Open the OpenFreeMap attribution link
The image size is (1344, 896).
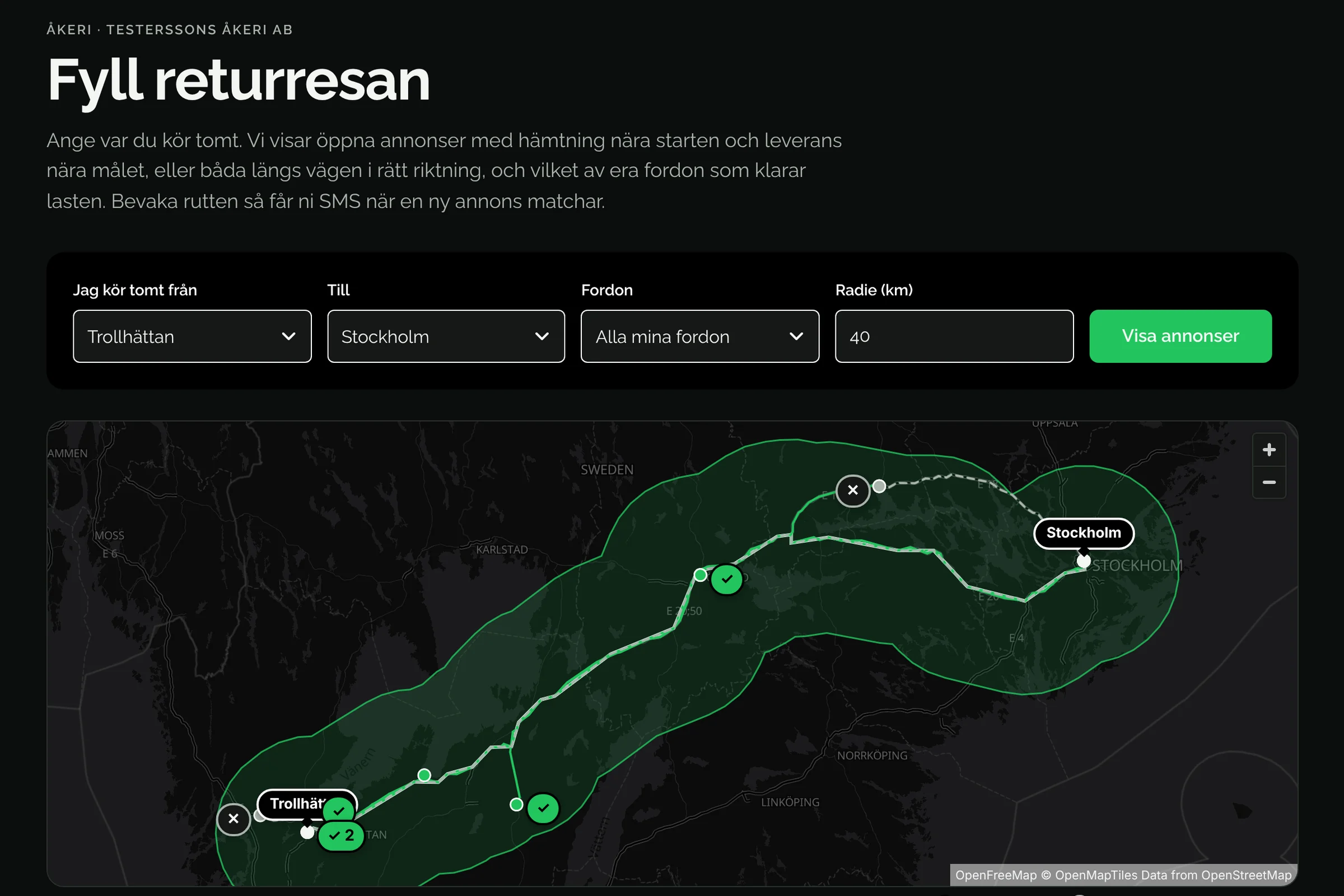click(996, 875)
